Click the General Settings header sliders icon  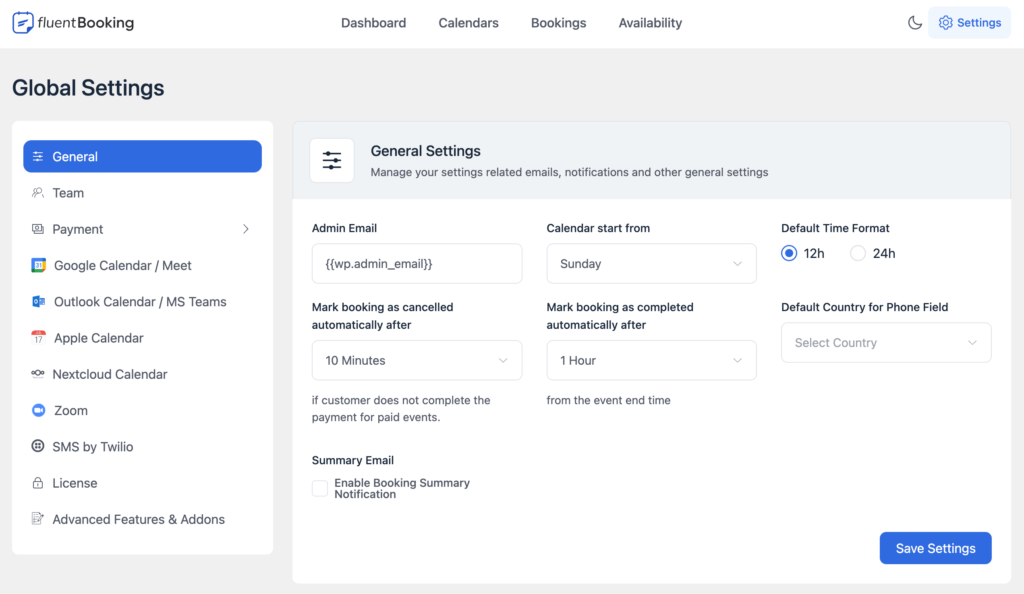[x=332, y=161]
